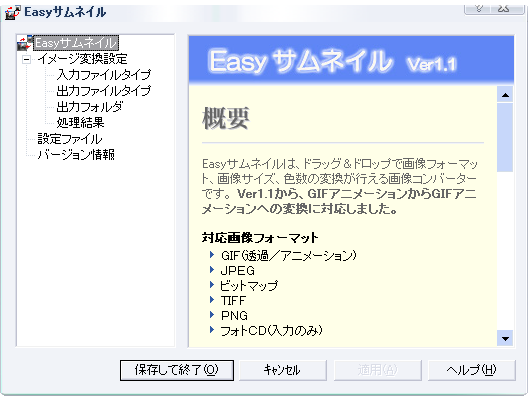This screenshot has height=396, width=528.
Task: Show the 処理結果 page
Action: point(80,123)
